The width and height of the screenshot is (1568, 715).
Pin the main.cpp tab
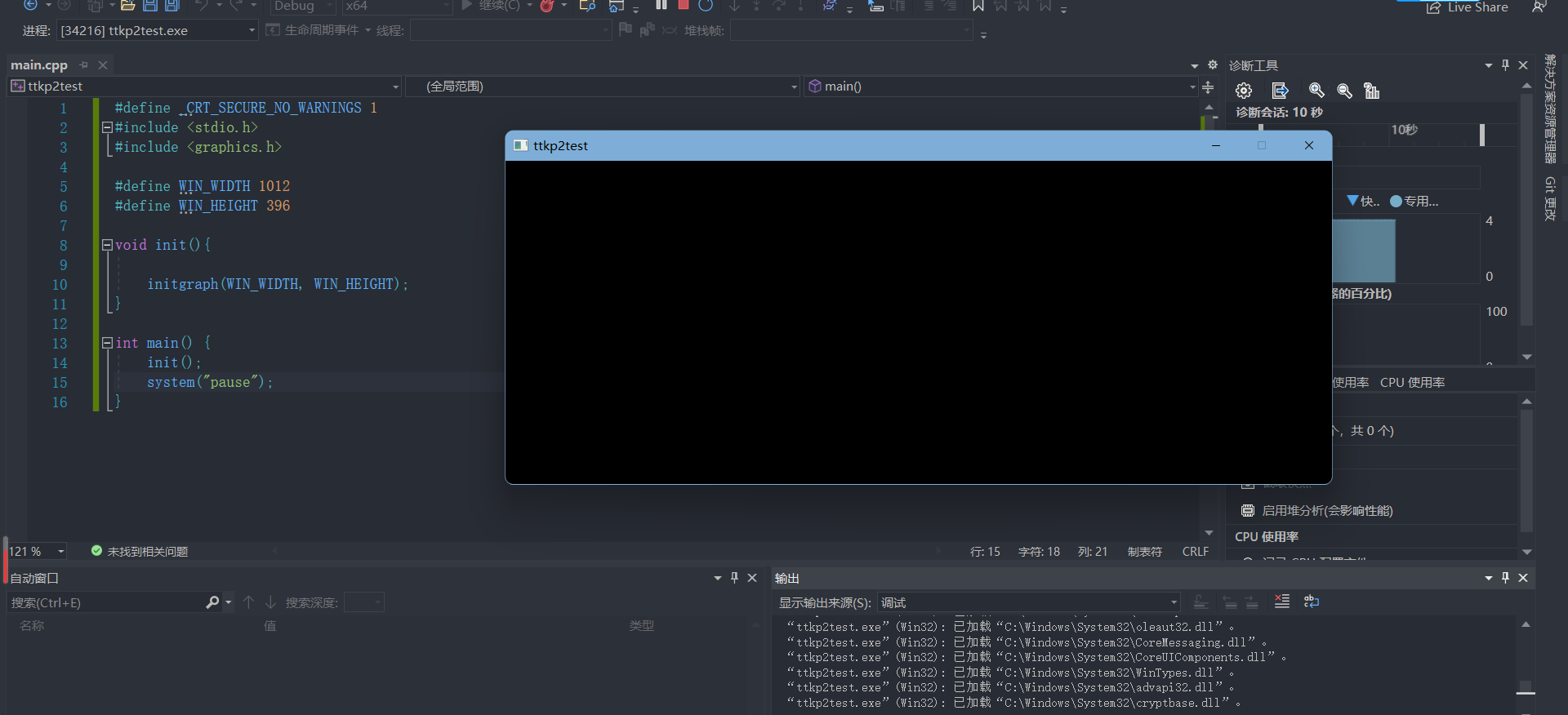pos(83,65)
